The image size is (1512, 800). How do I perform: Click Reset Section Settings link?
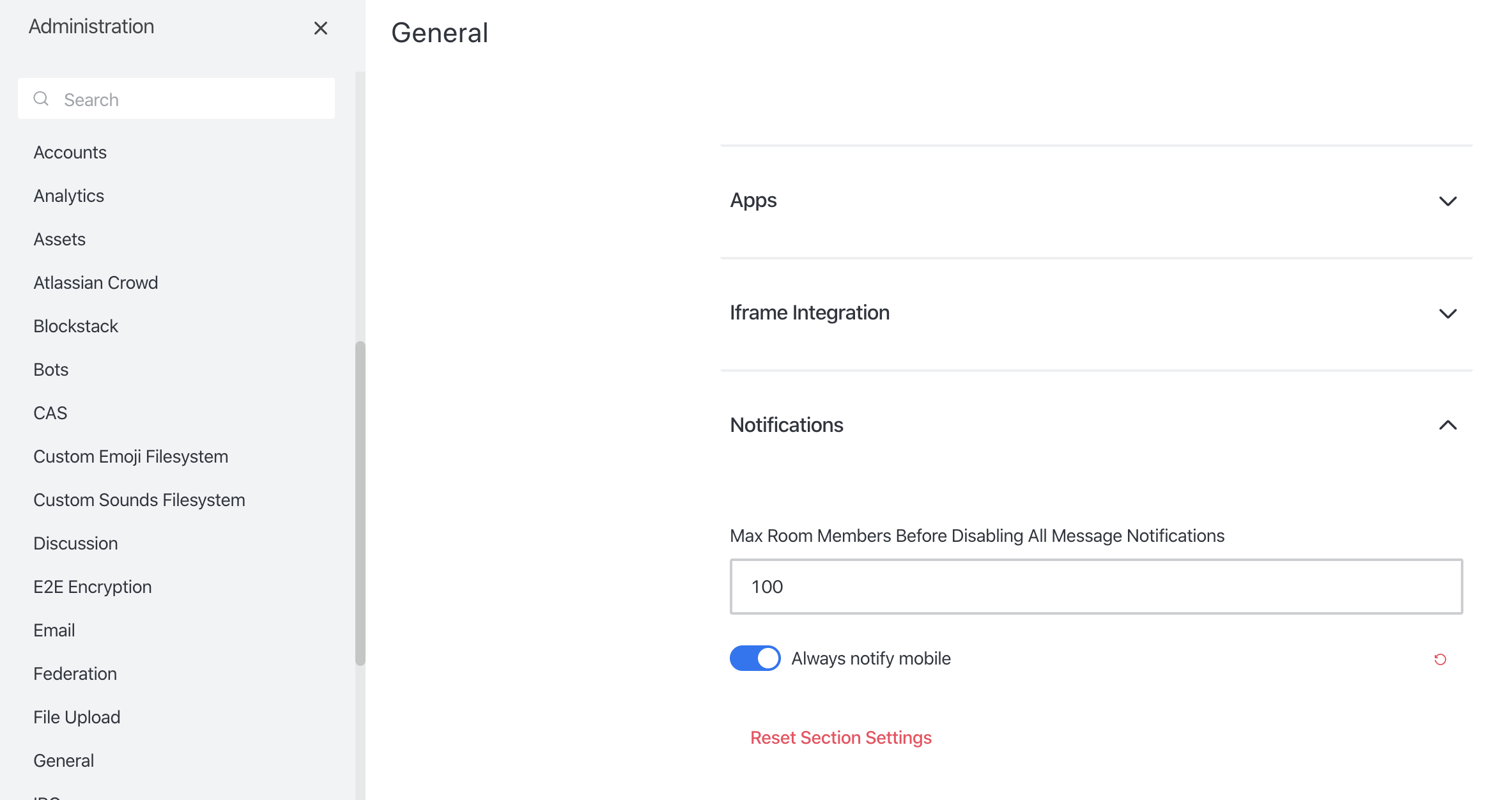(840, 737)
